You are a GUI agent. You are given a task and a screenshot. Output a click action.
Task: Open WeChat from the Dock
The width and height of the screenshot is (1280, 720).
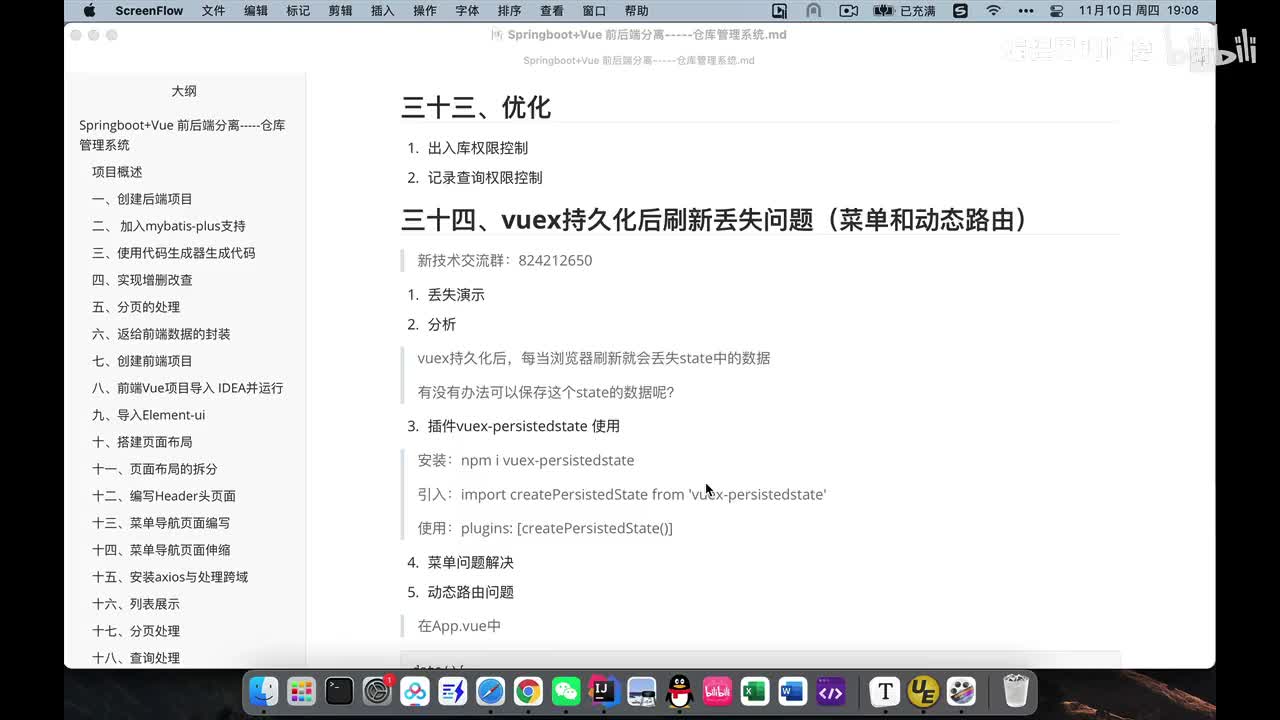pyautogui.click(x=566, y=691)
